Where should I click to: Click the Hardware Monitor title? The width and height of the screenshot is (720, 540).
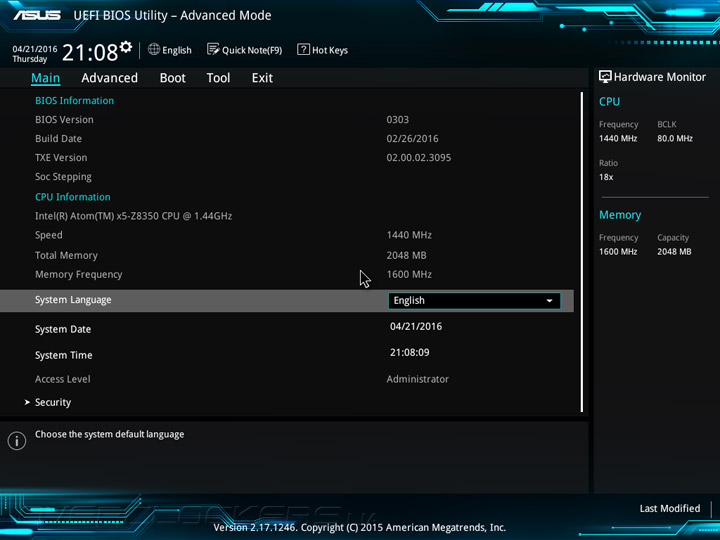[x=659, y=77]
